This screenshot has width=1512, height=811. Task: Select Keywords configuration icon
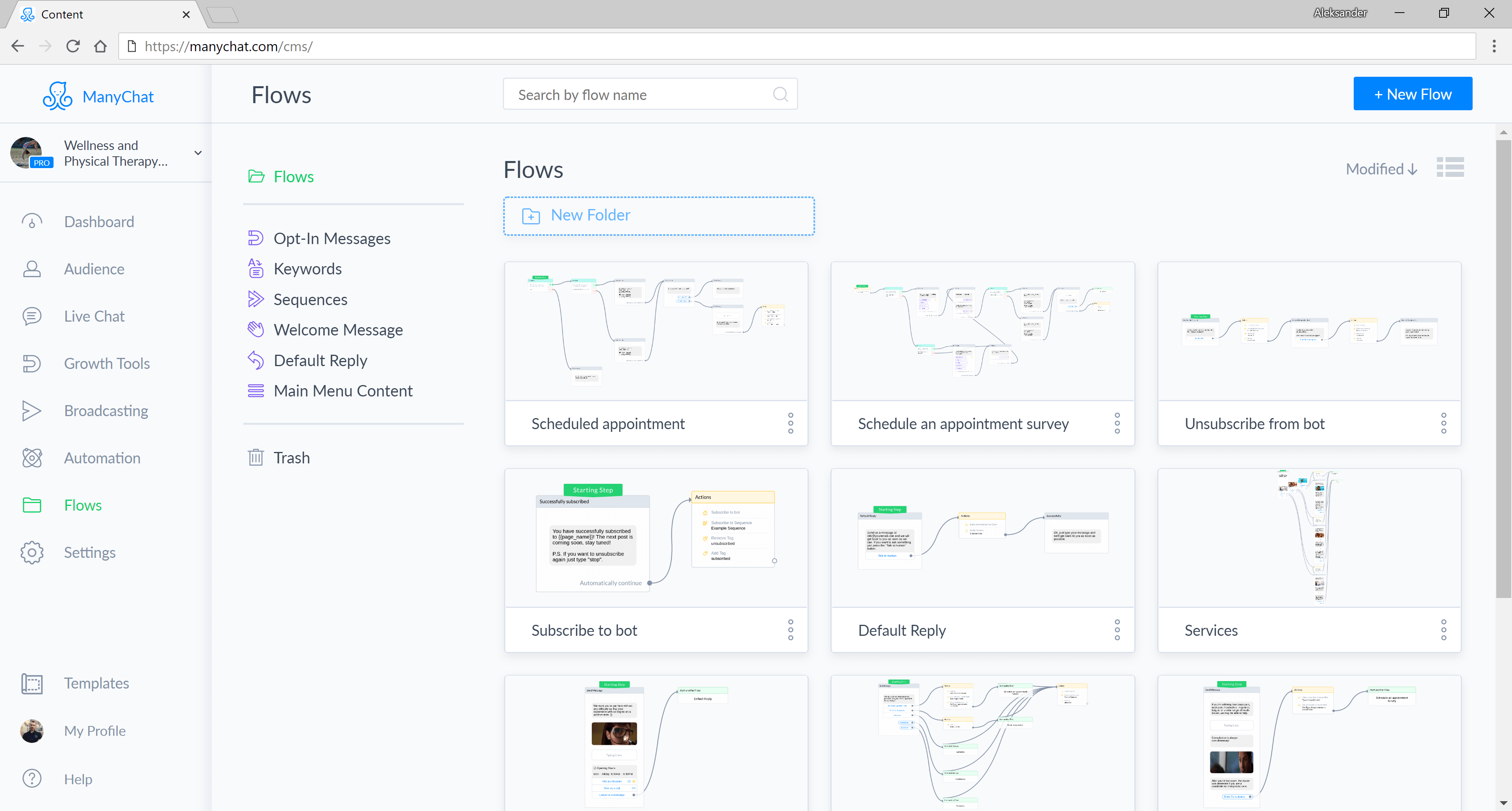coord(257,268)
